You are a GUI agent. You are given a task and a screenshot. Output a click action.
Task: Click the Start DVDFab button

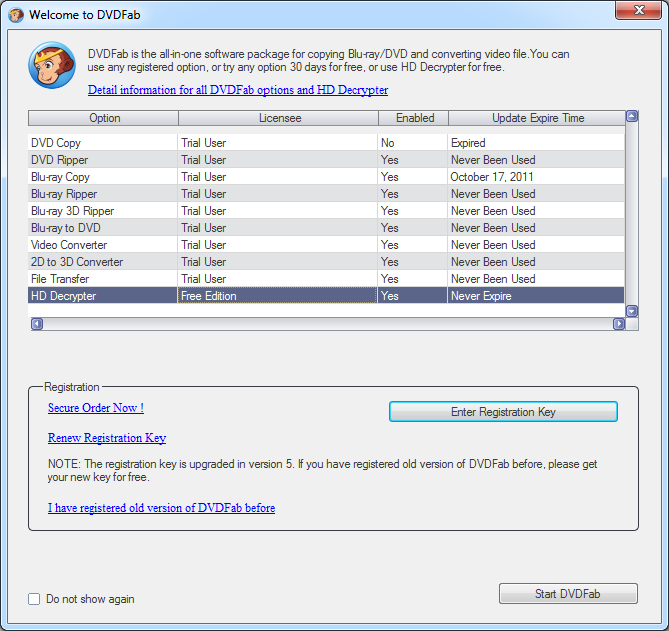[x=568, y=593]
